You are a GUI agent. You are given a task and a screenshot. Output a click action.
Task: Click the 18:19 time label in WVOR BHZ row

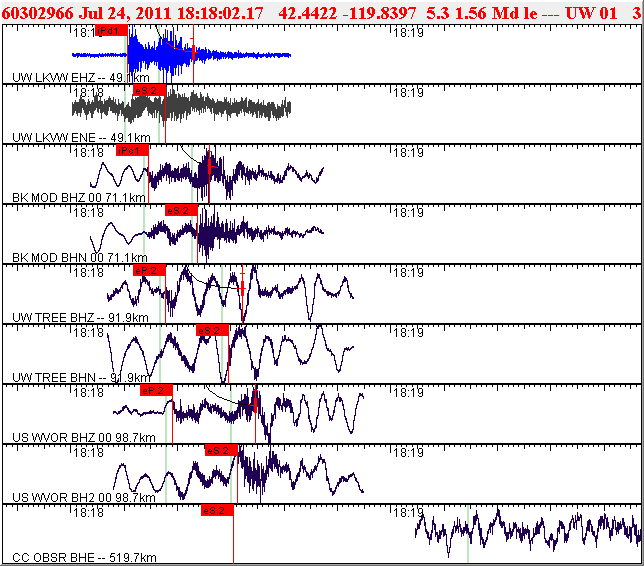[x=408, y=392]
